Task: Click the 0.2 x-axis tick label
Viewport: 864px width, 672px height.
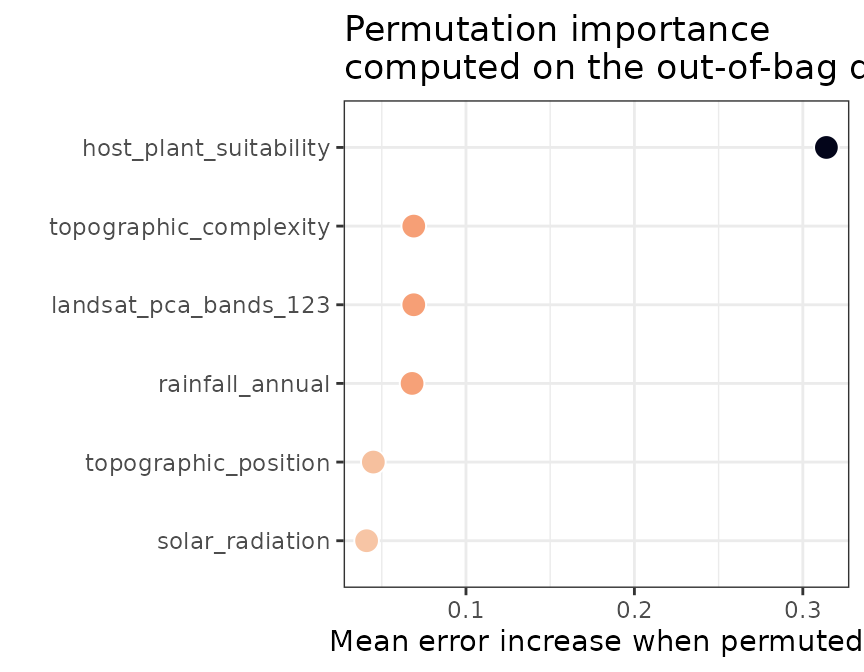Action: click(634, 610)
